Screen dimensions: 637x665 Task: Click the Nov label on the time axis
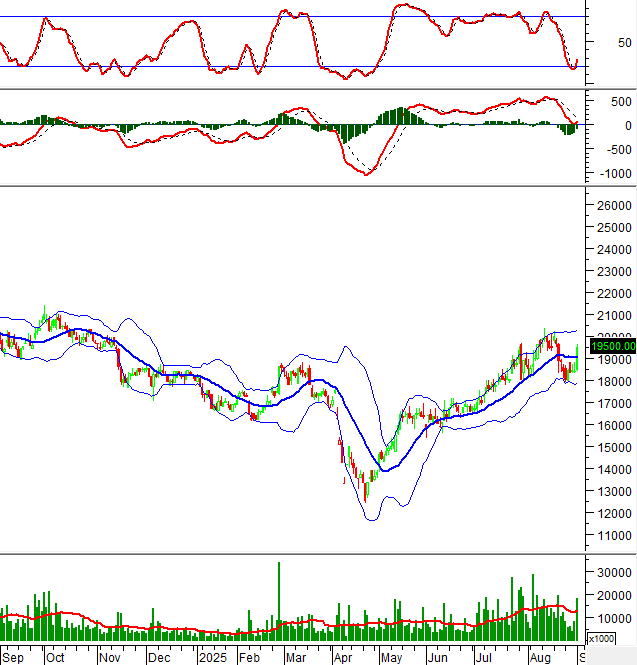(x=109, y=657)
